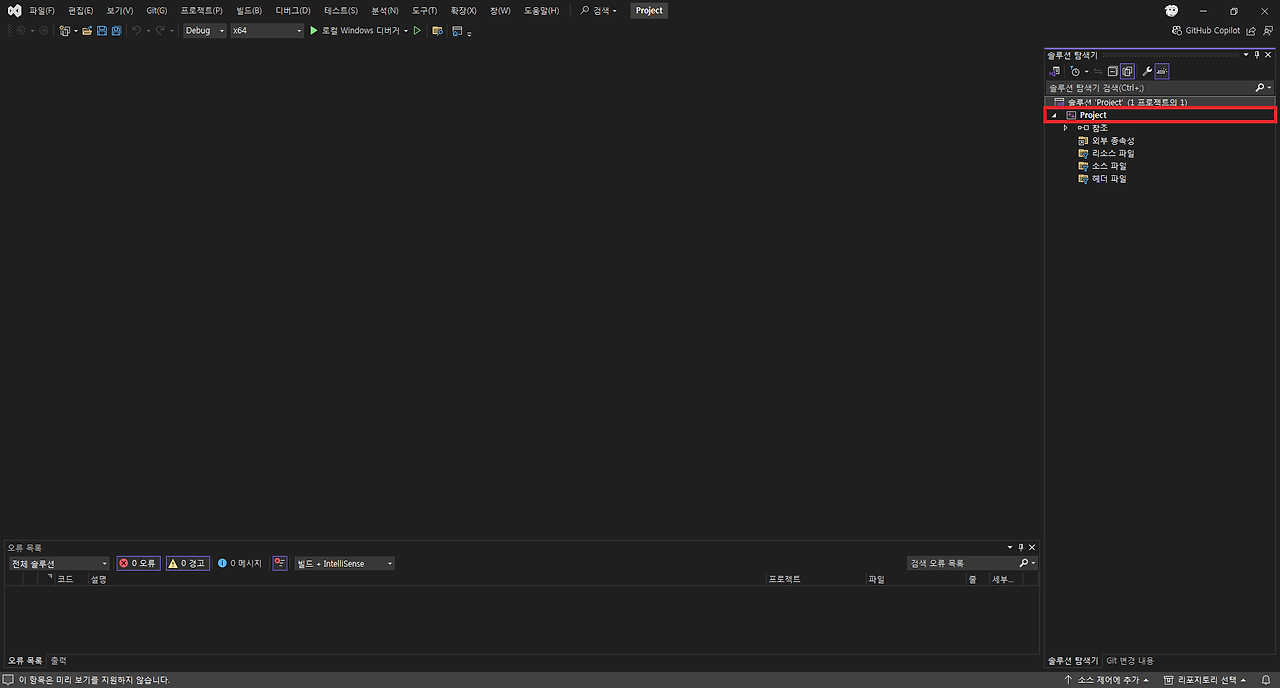This screenshot has height=688, width=1280.
Task: Toggle the 0 경고 warning filter
Action: 187,562
